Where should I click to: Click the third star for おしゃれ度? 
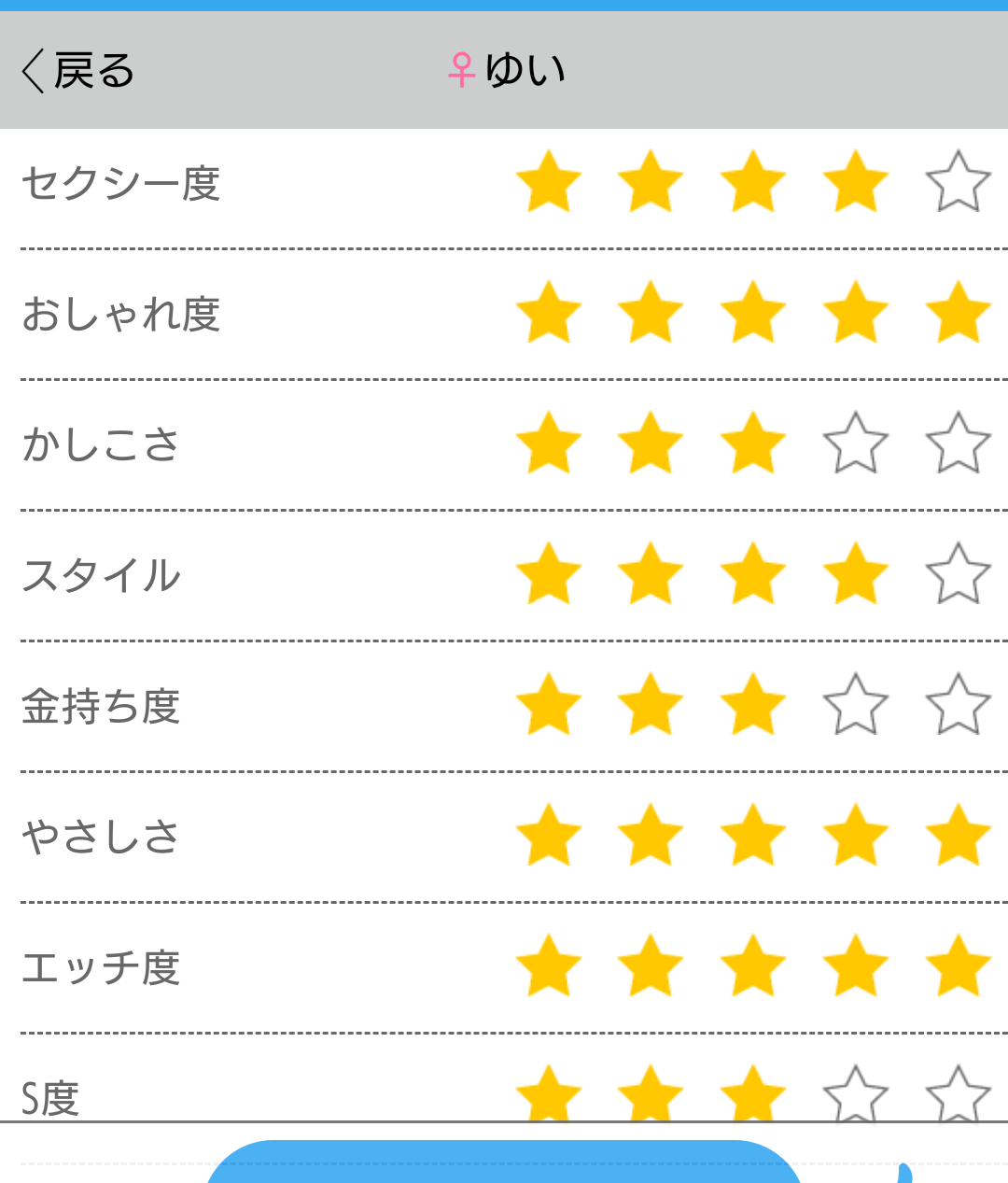[753, 313]
